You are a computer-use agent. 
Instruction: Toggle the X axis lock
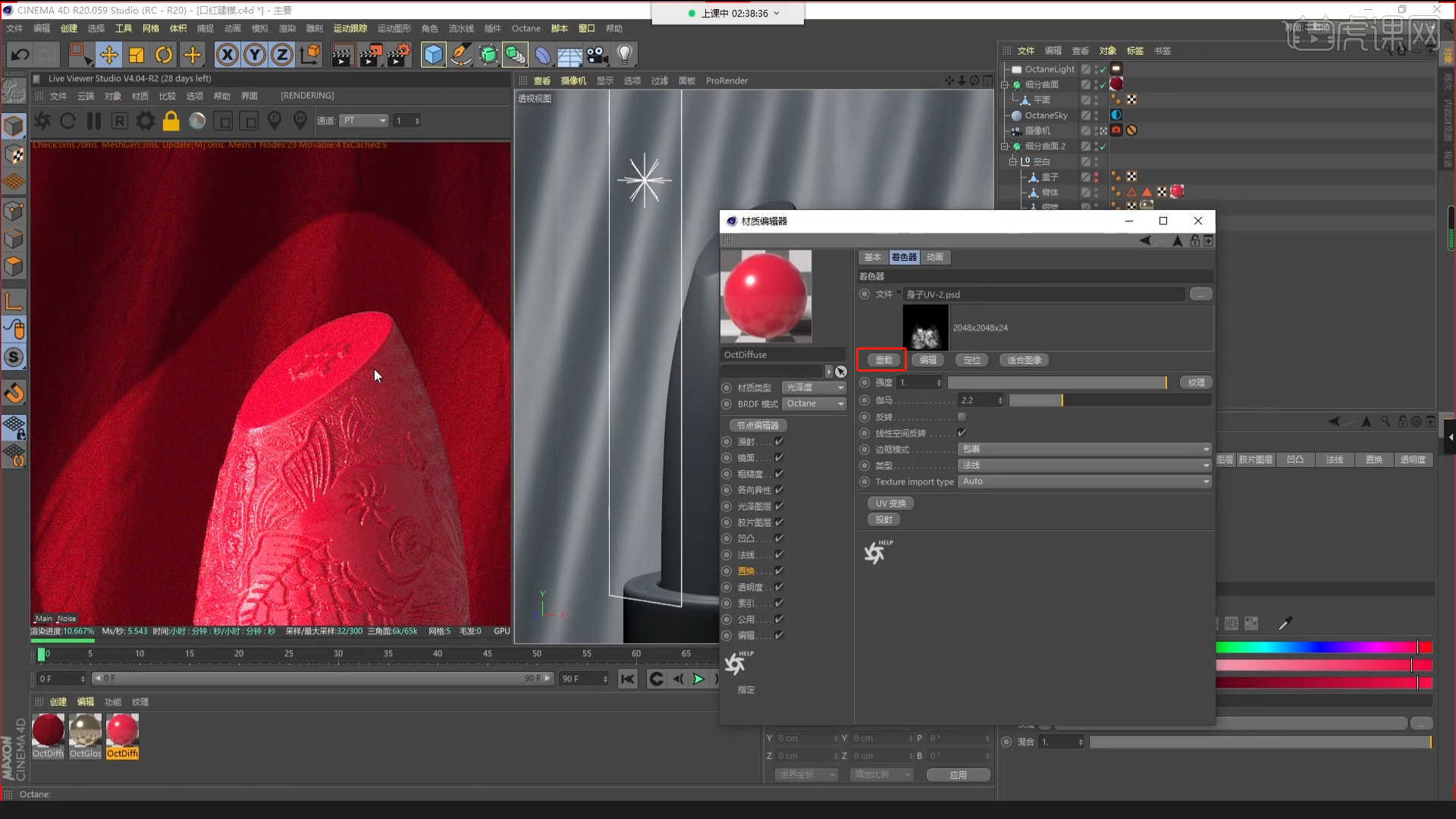[x=227, y=55]
